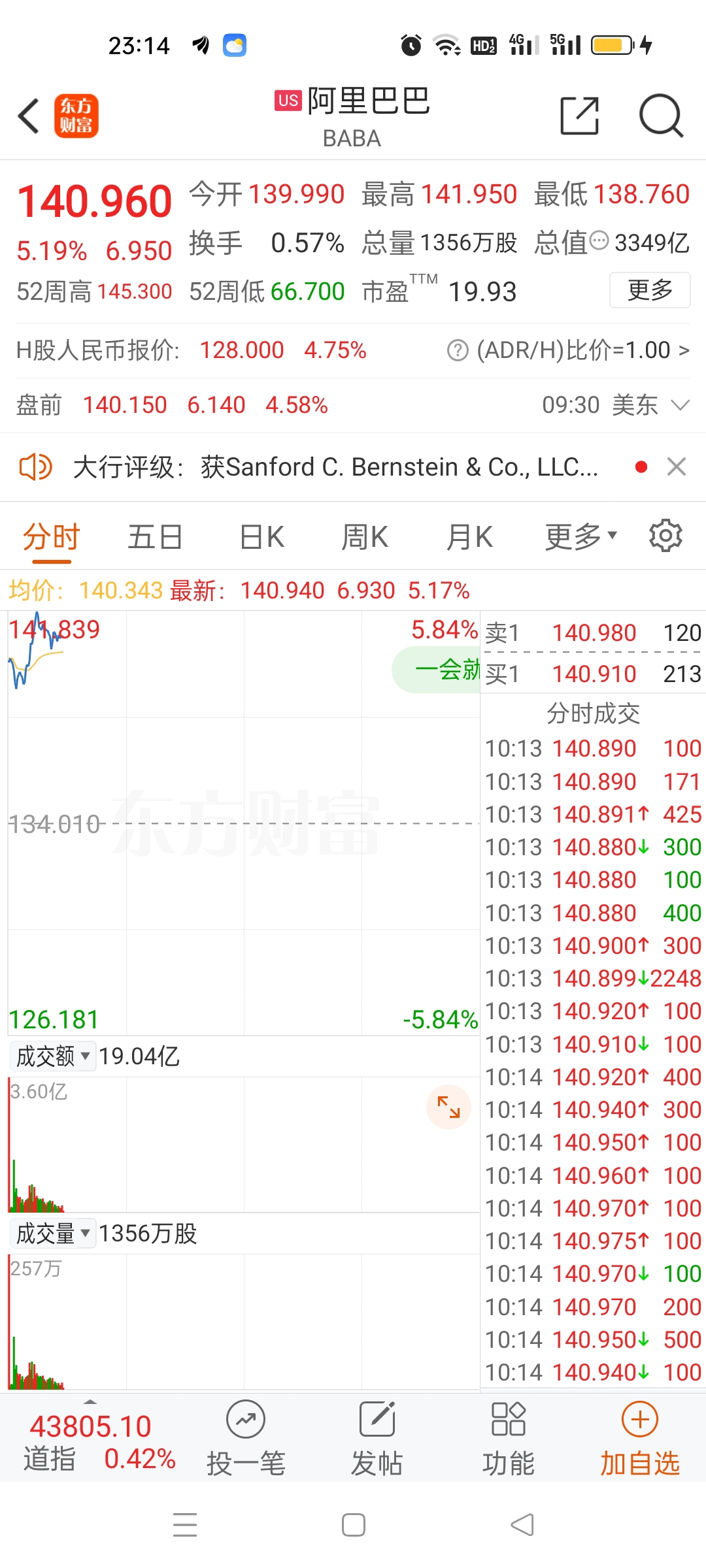
Task: Tap the search magnifier icon
Action: (661, 116)
